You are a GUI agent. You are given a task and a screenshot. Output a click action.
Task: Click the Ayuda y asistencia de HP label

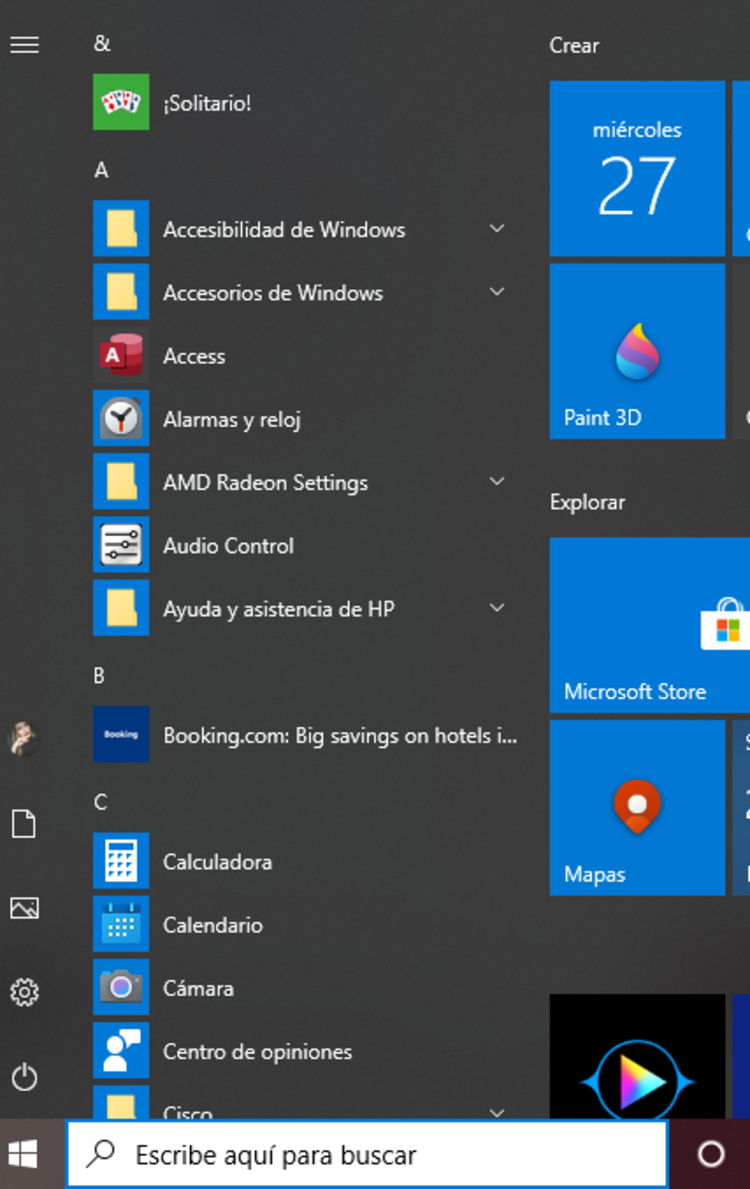click(x=278, y=609)
